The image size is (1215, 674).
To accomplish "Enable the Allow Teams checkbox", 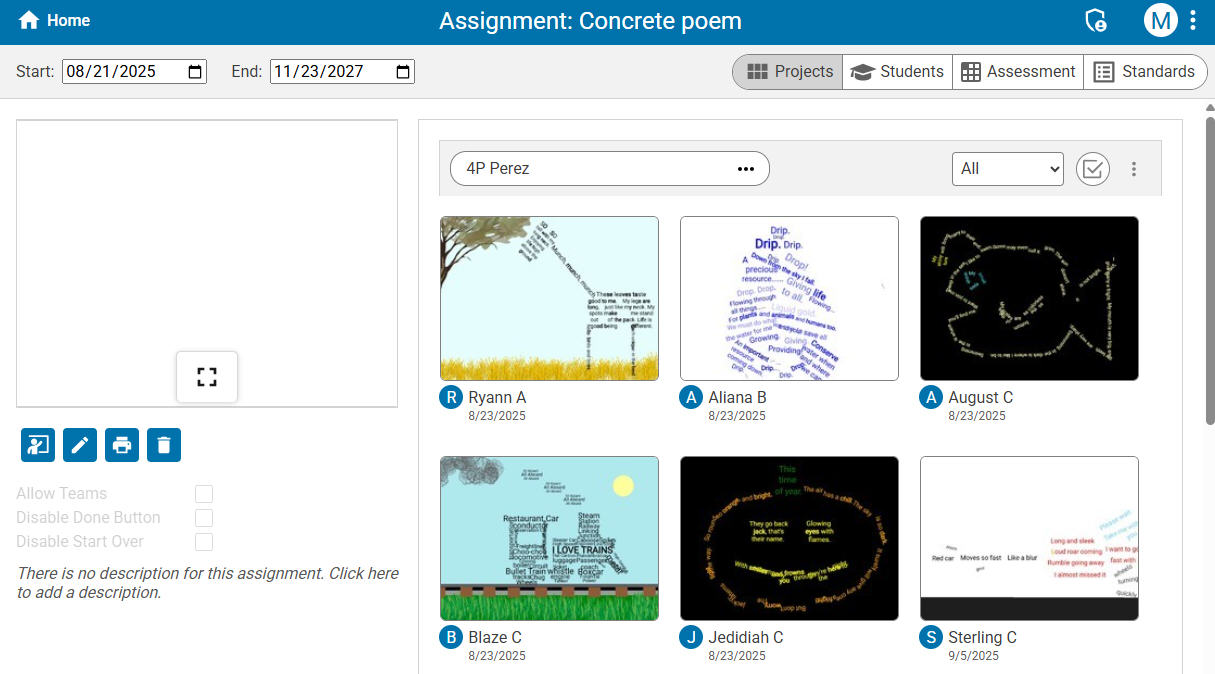I will click(x=204, y=493).
